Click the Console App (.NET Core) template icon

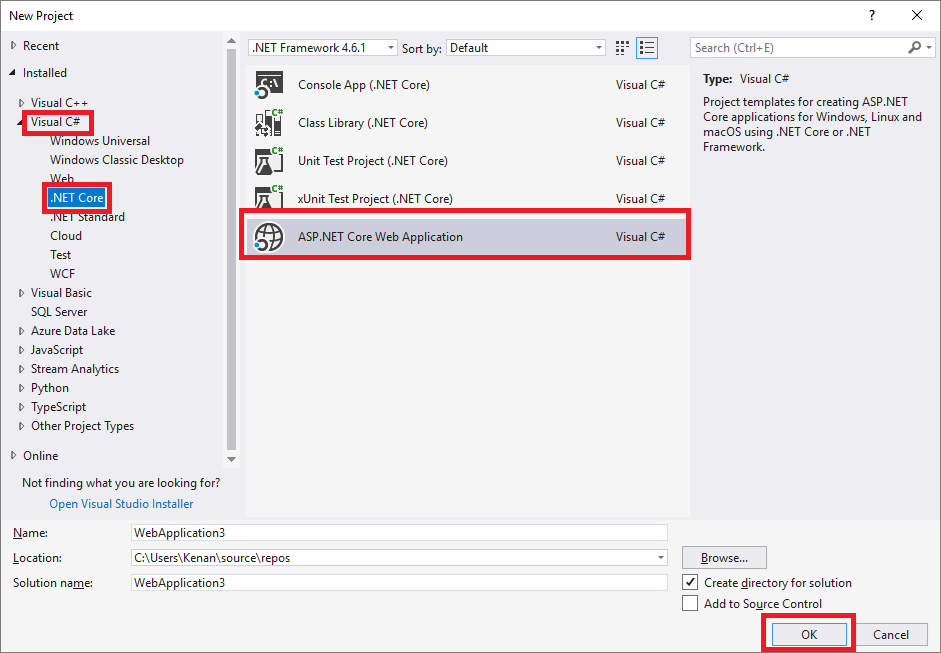click(268, 85)
